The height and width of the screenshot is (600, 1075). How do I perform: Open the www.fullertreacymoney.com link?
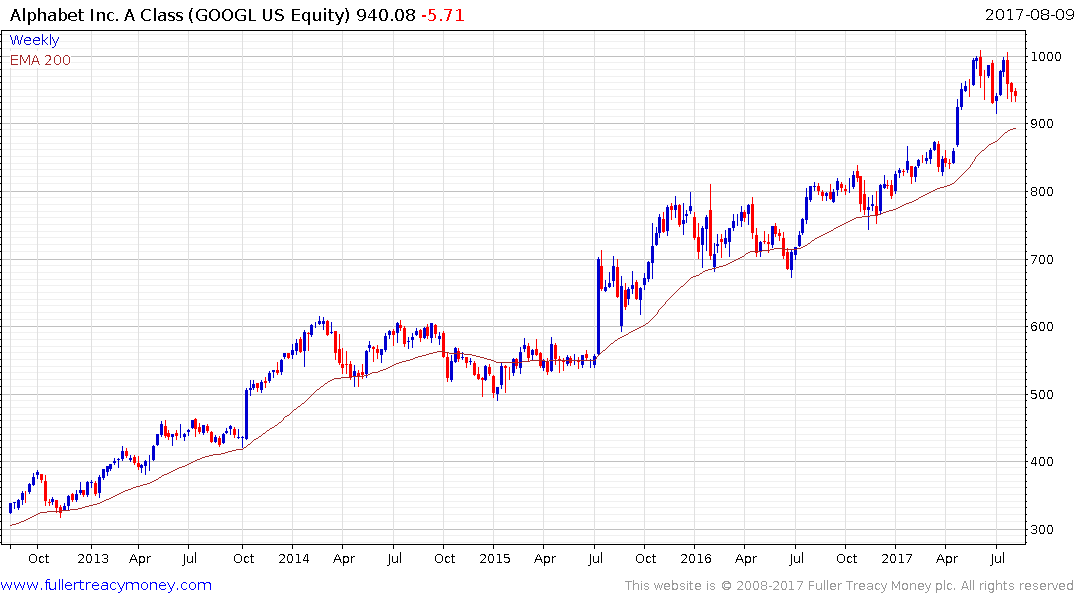106,585
